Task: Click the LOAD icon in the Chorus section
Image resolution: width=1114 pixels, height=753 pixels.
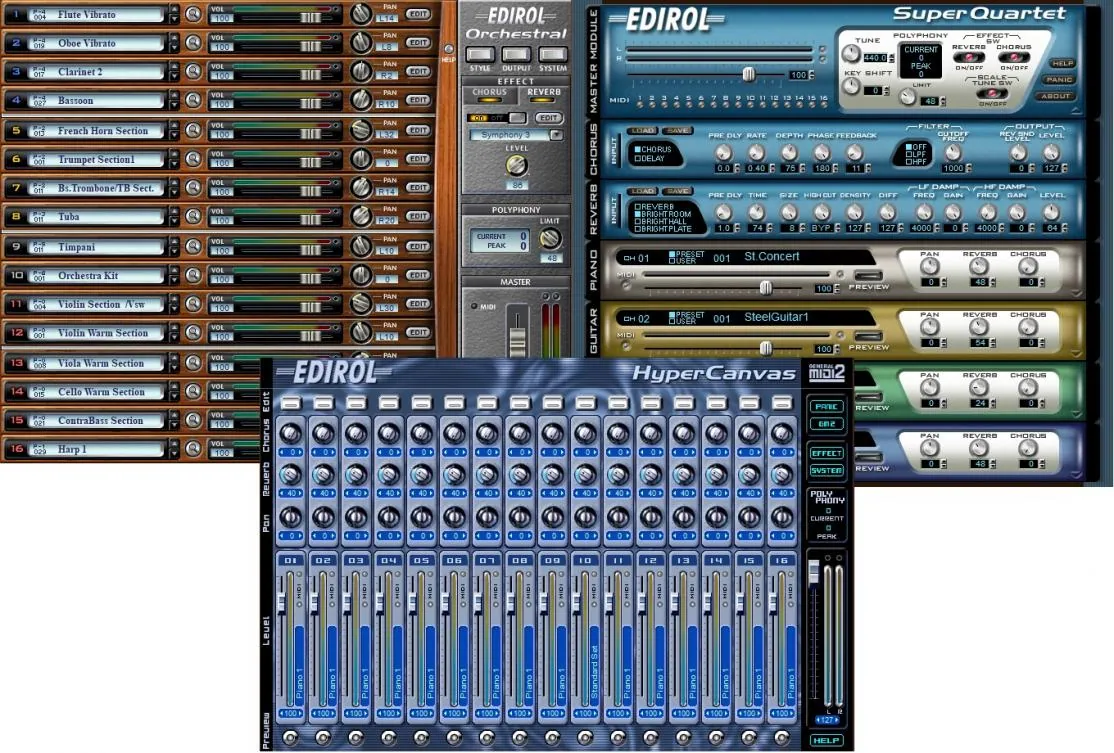Action: coord(644,130)
